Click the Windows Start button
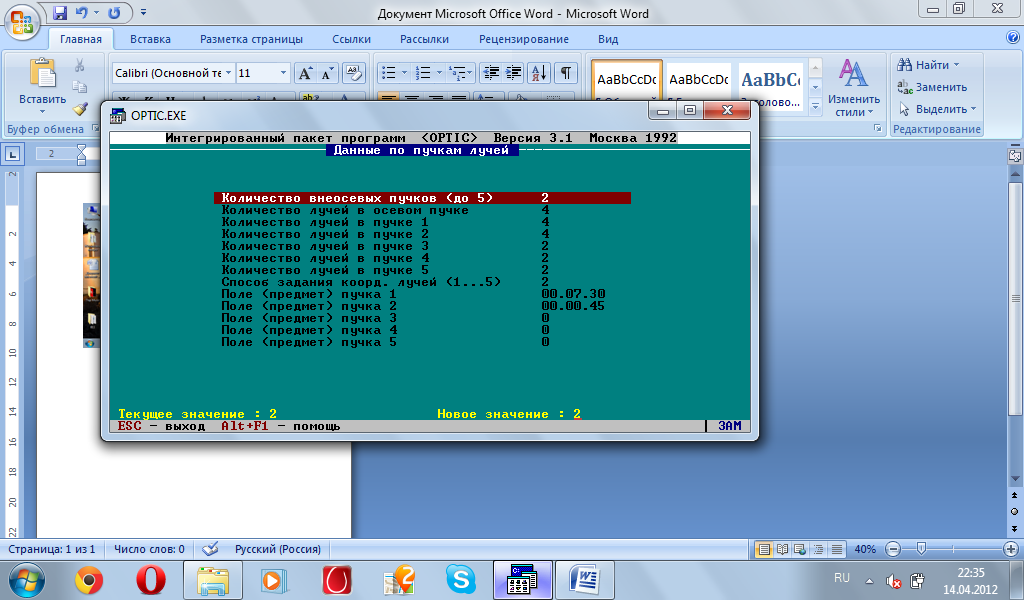Screen dimensions: 1024x600 pyautogui.click(x=27, y=580)
